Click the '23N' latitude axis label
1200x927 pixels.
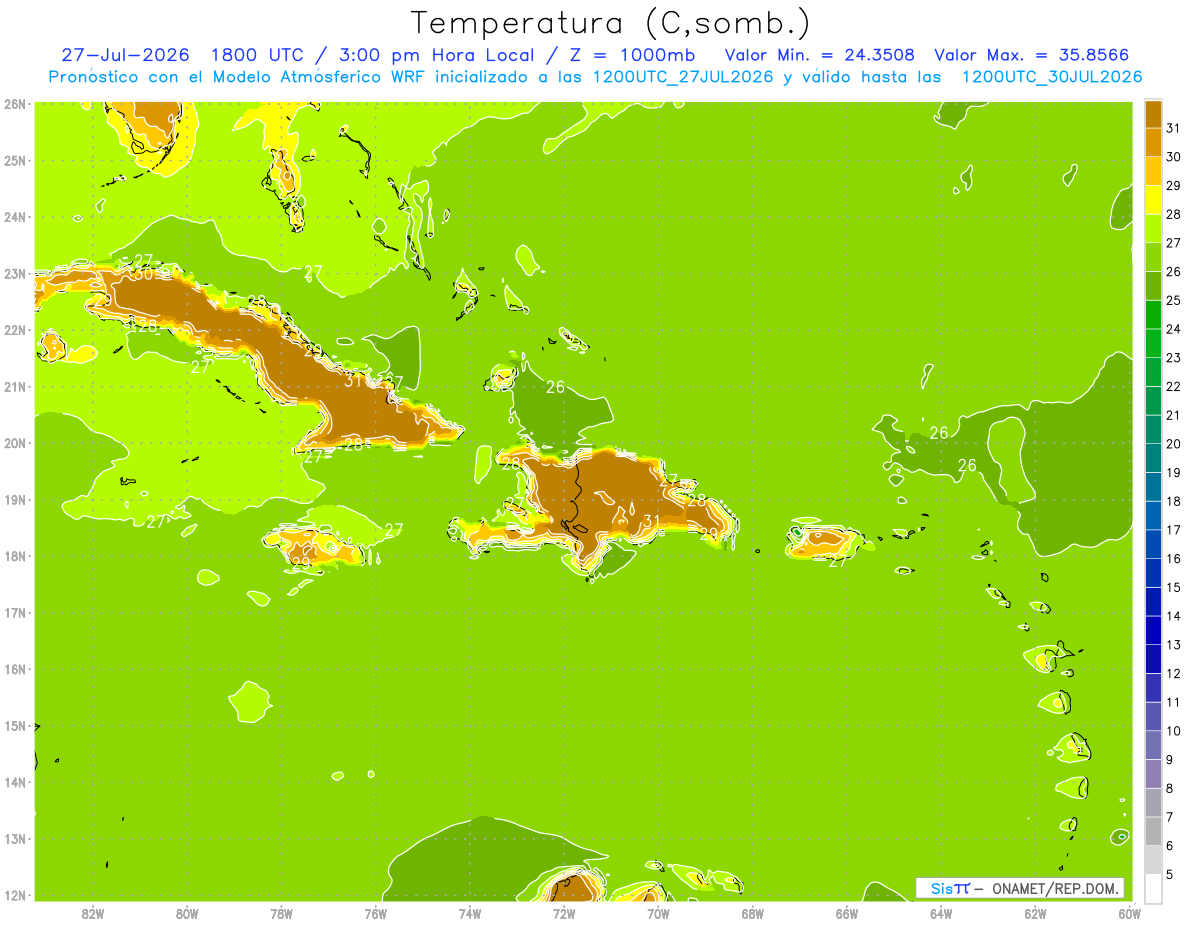14,273
